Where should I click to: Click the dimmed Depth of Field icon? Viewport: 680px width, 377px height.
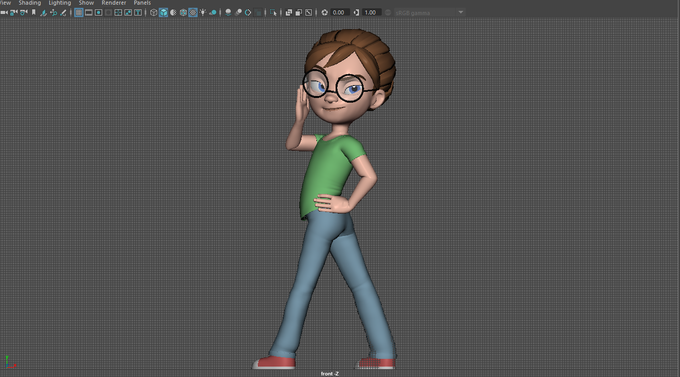258,13
